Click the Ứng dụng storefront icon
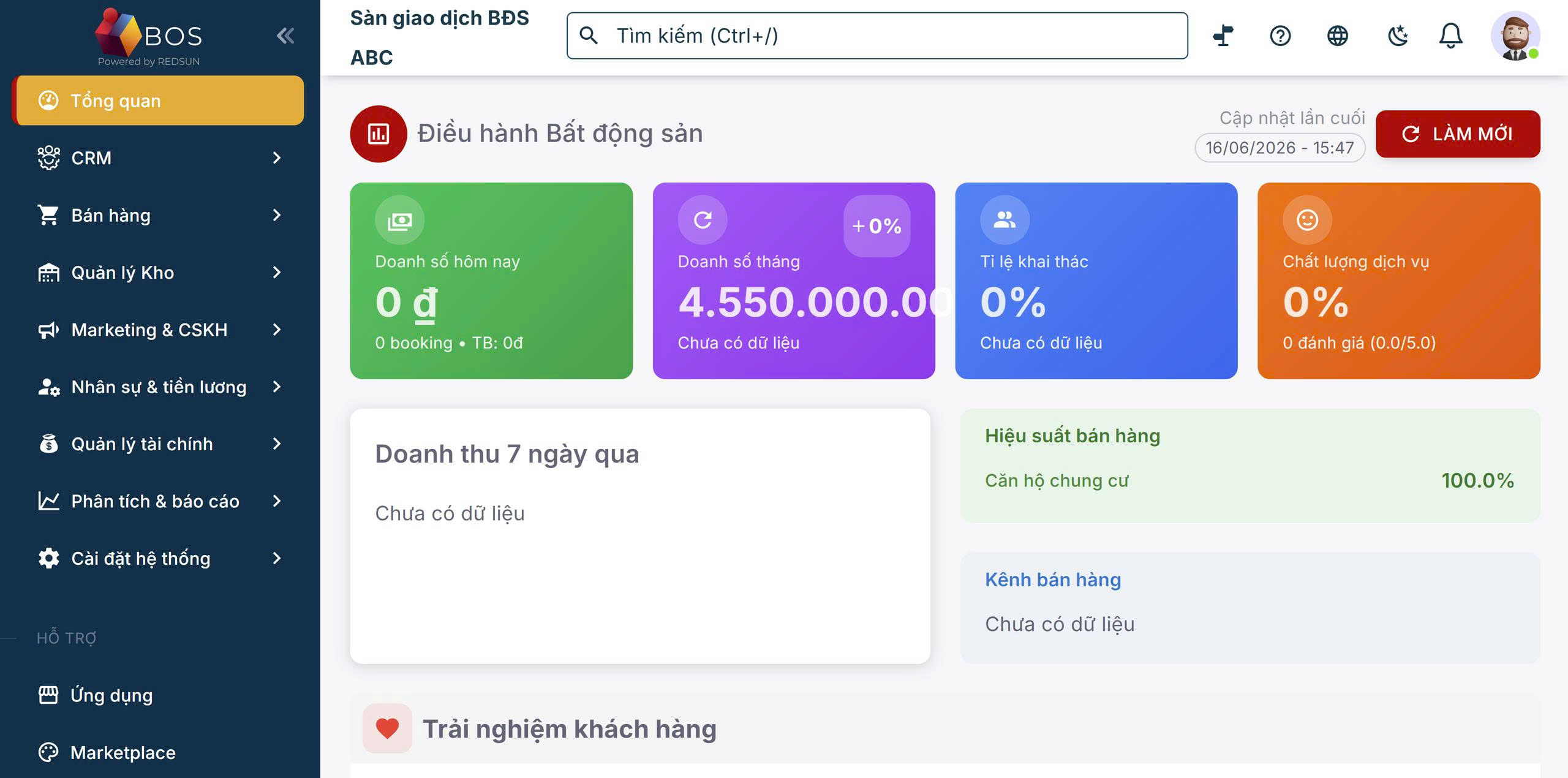 point(48,695)
